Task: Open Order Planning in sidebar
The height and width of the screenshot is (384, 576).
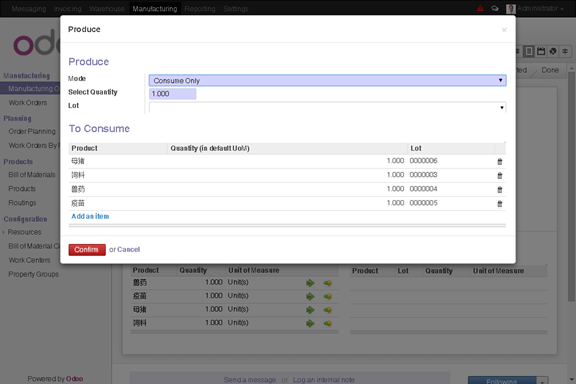Action: point(32,132)
